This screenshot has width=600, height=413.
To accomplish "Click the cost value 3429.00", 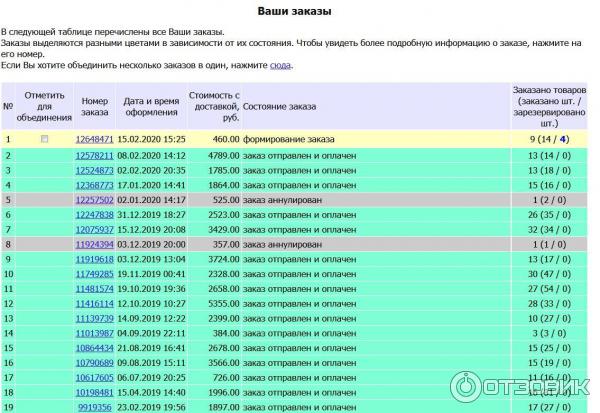I will (223, 230).
